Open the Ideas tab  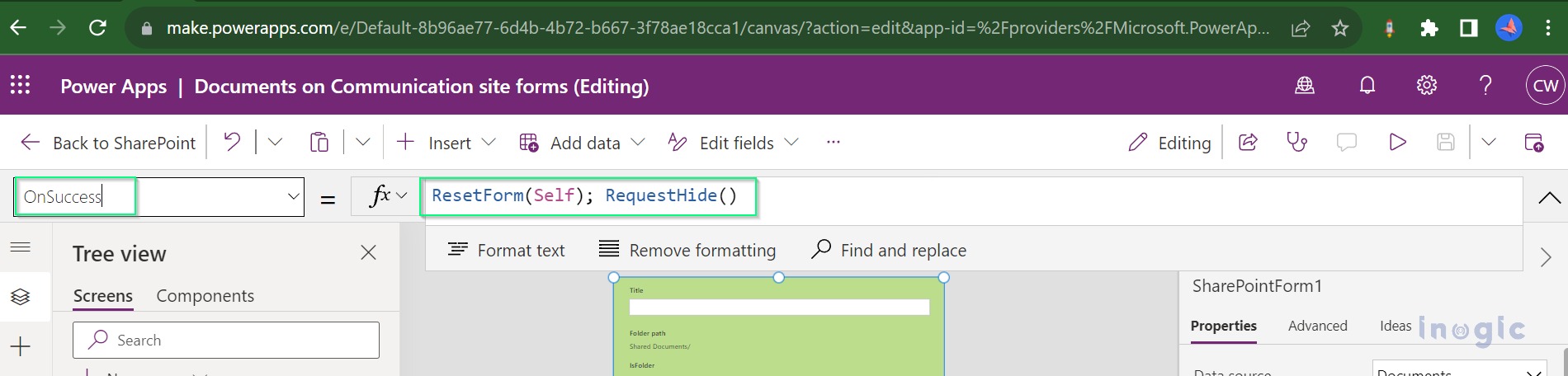click(x=1396, y=326)
